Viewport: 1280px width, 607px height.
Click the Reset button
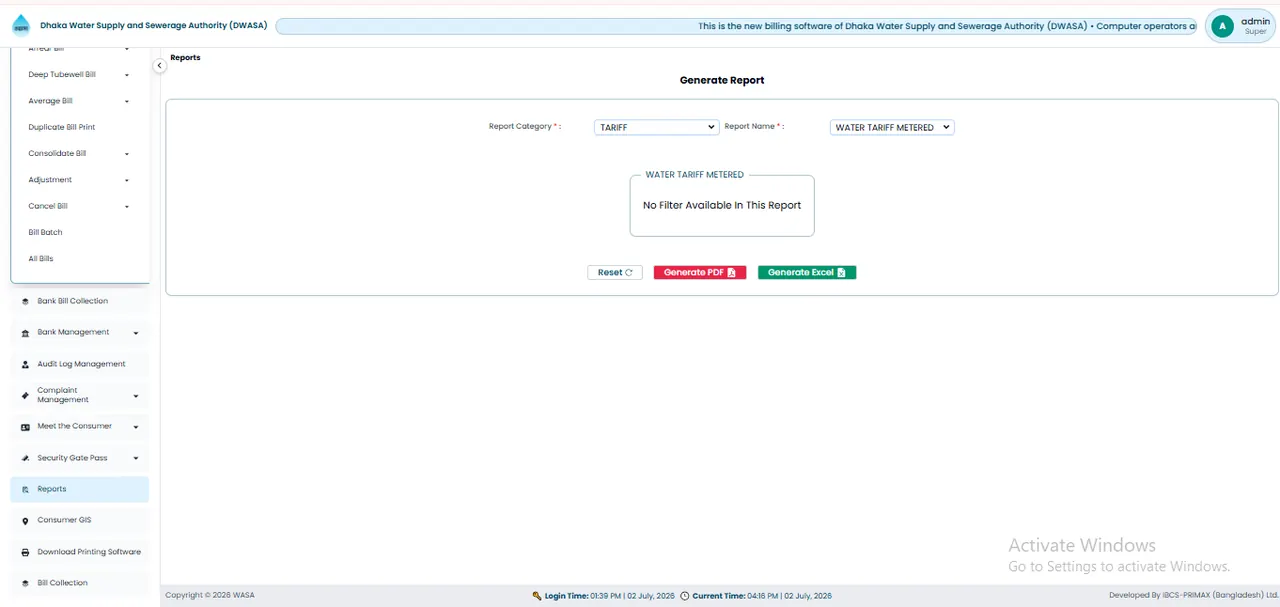click(x=615, y=272)
